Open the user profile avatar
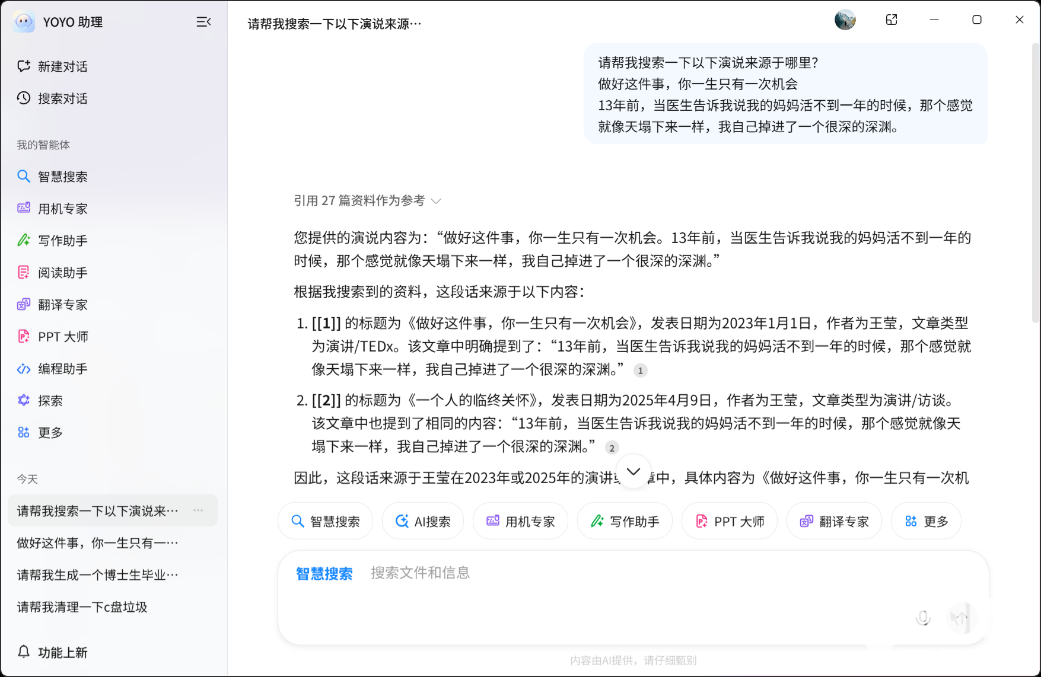This screenshot has width=1041, height=677. point(845,20)
